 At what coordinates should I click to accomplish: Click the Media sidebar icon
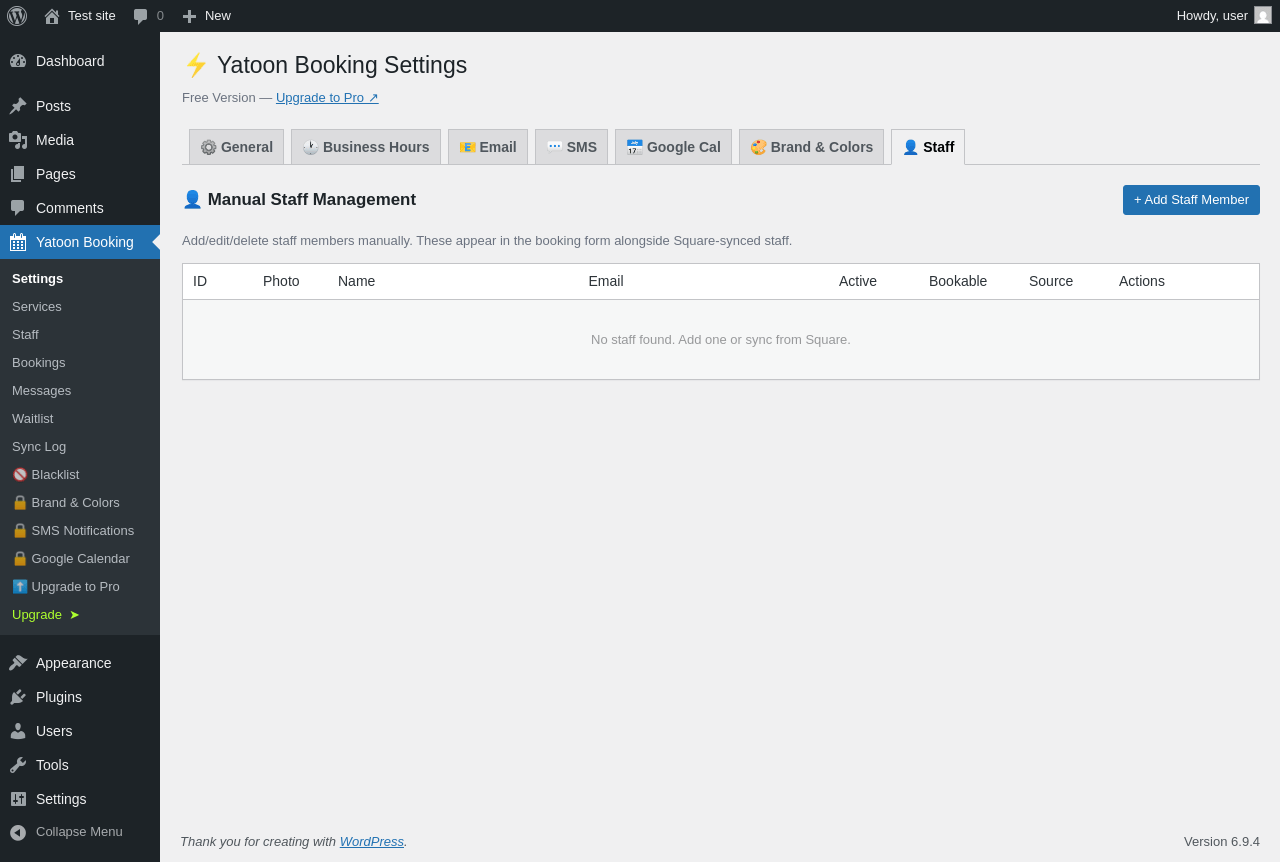click(x=18, y=140)
